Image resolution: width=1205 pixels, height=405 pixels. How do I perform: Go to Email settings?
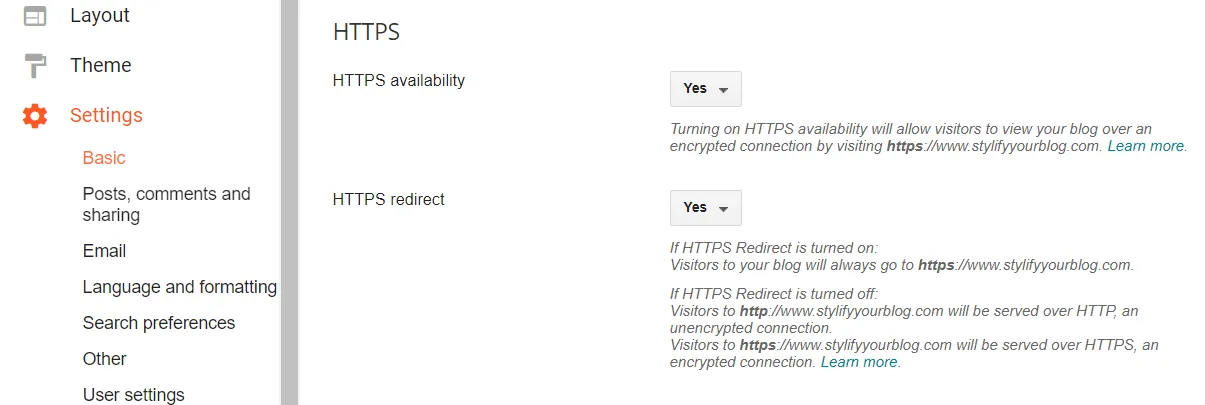coord(104,251)
